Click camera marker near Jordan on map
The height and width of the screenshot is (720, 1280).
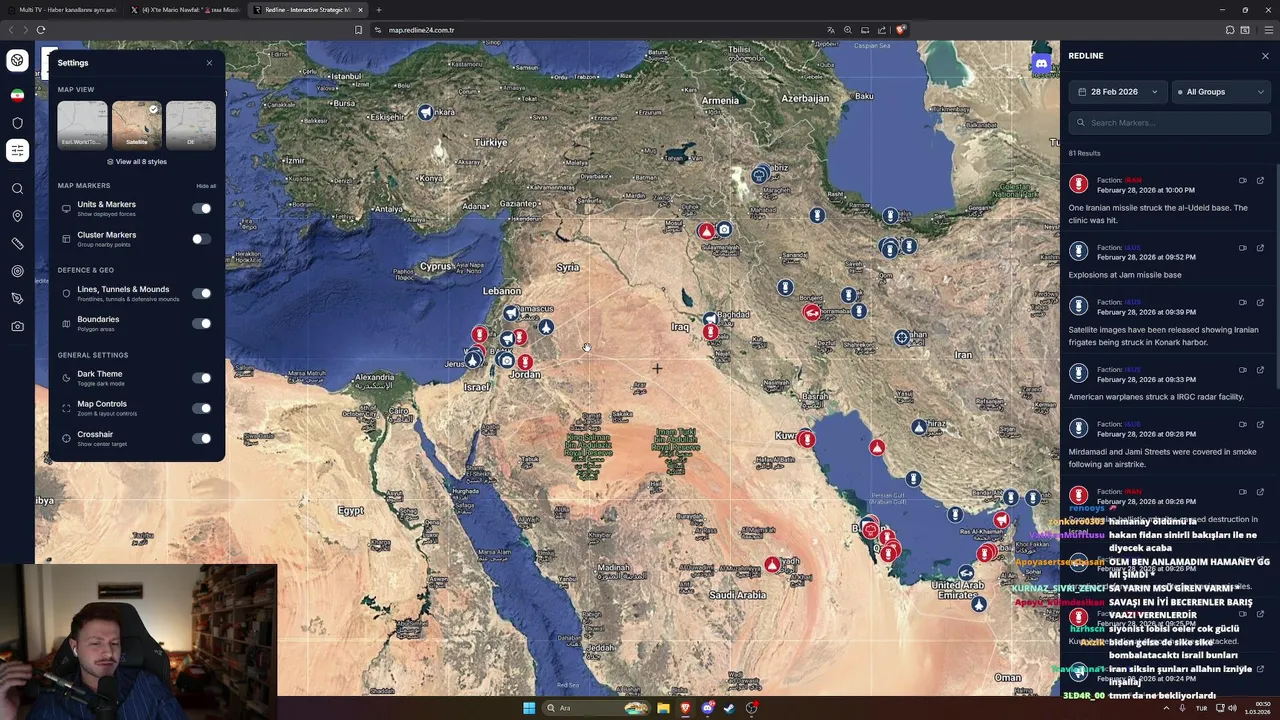507,361
